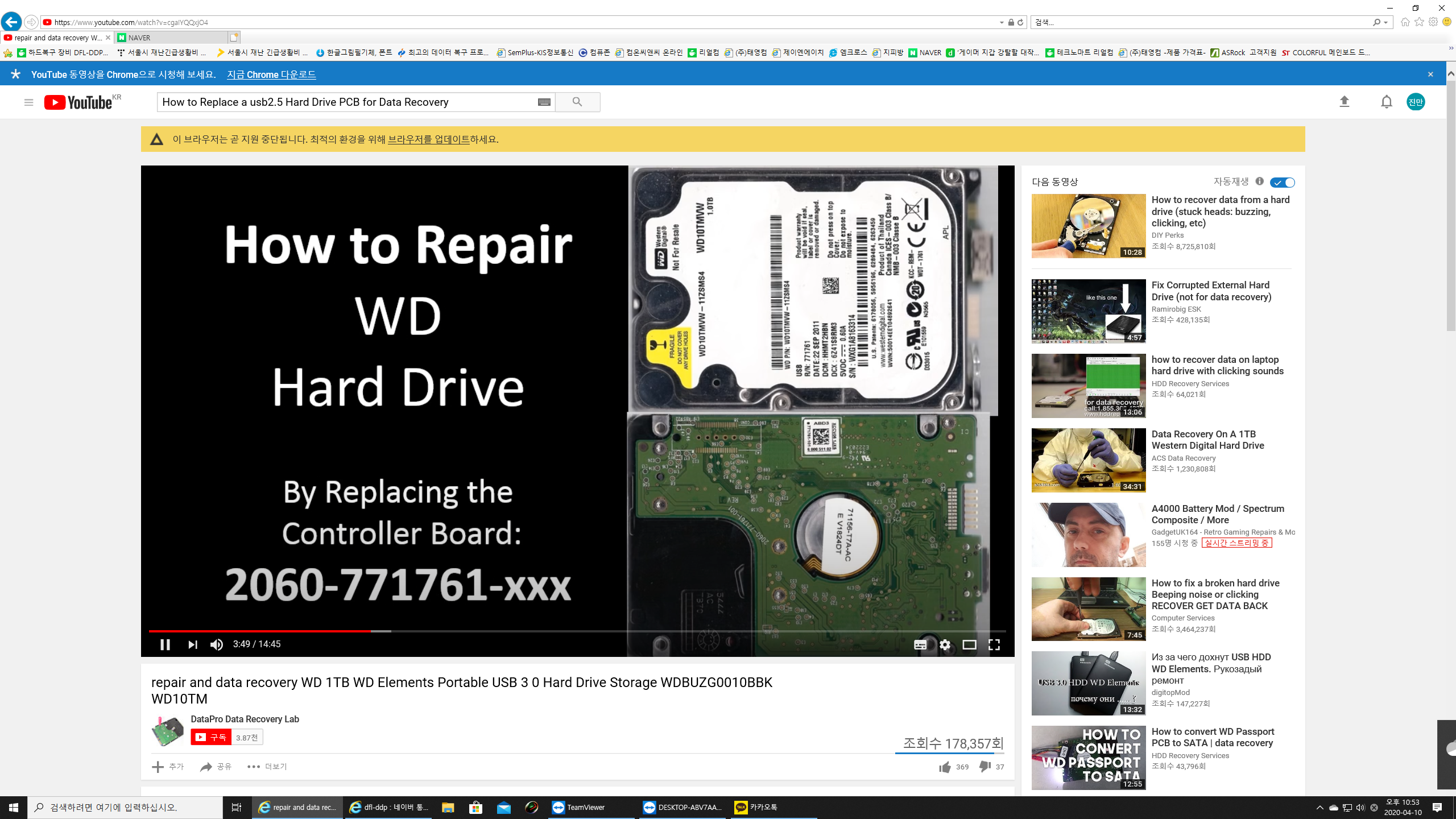
Task: Open the ASRock bookmark
Action: pos(1243,52)
